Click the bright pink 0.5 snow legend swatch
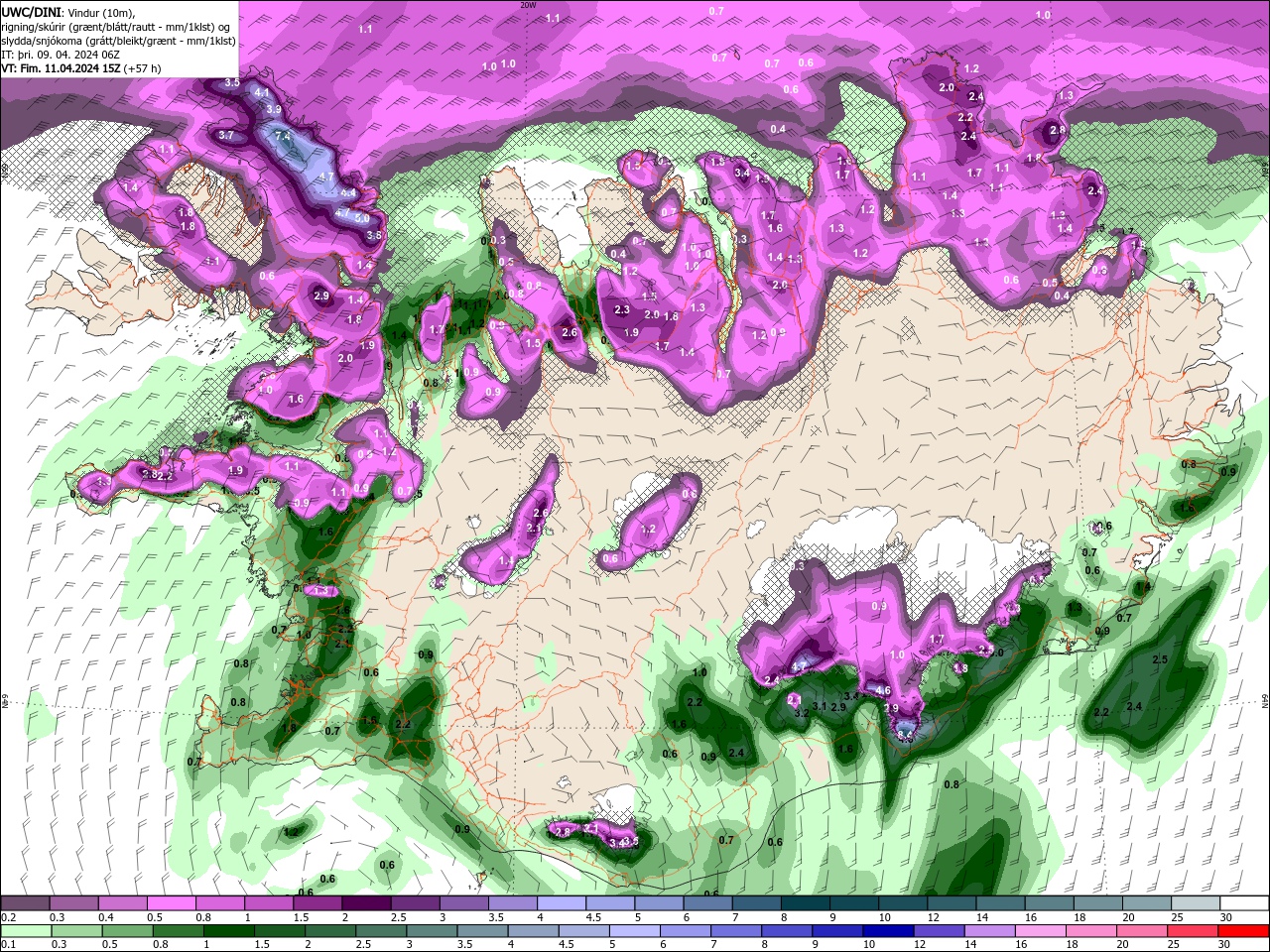Image resolution: width=1270 pixels, height=952 pixels. click(171, 903)
